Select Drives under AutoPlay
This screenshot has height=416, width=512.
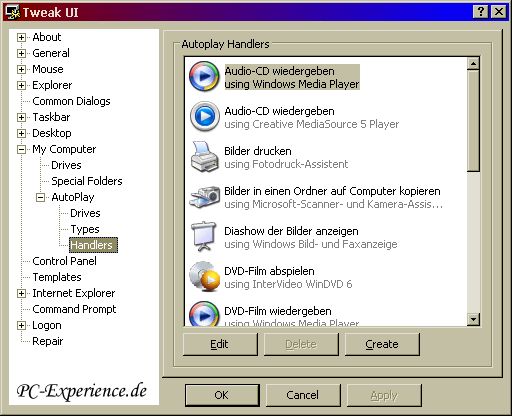(x=85, y=213)
